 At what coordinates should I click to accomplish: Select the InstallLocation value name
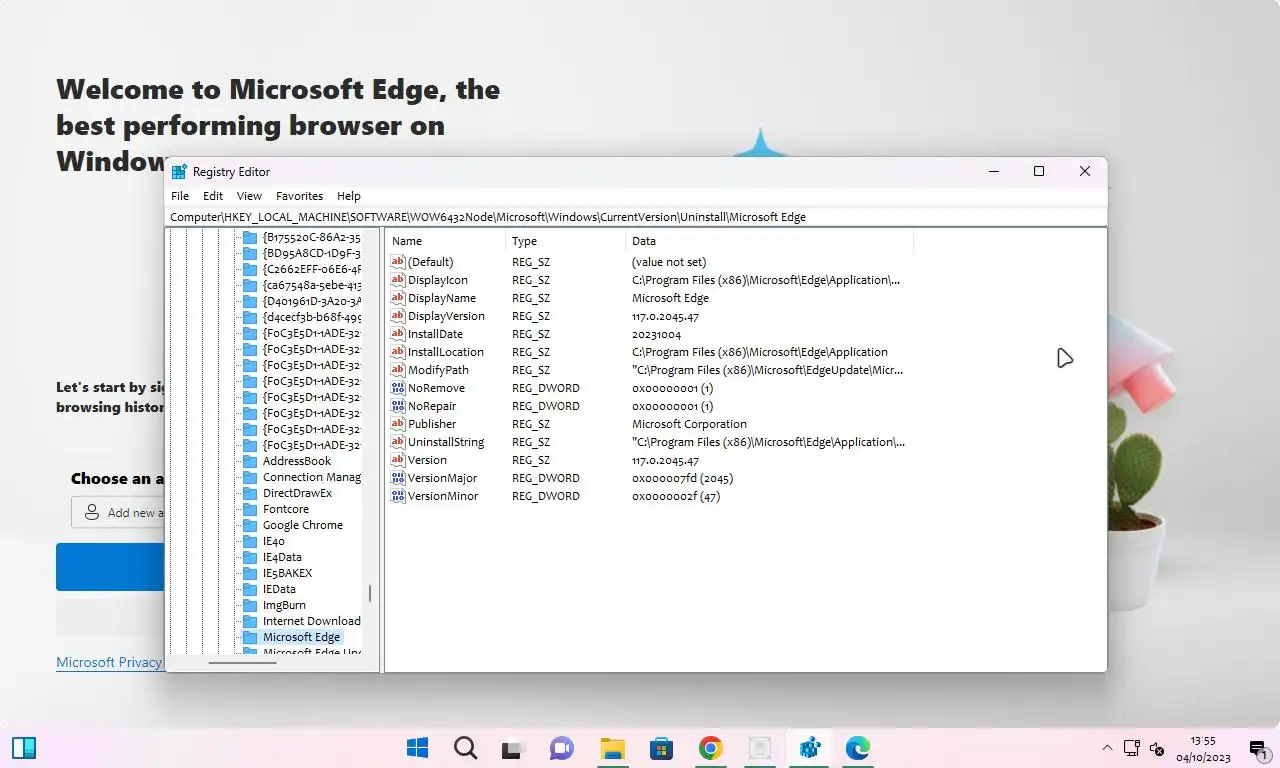[446, 352]
